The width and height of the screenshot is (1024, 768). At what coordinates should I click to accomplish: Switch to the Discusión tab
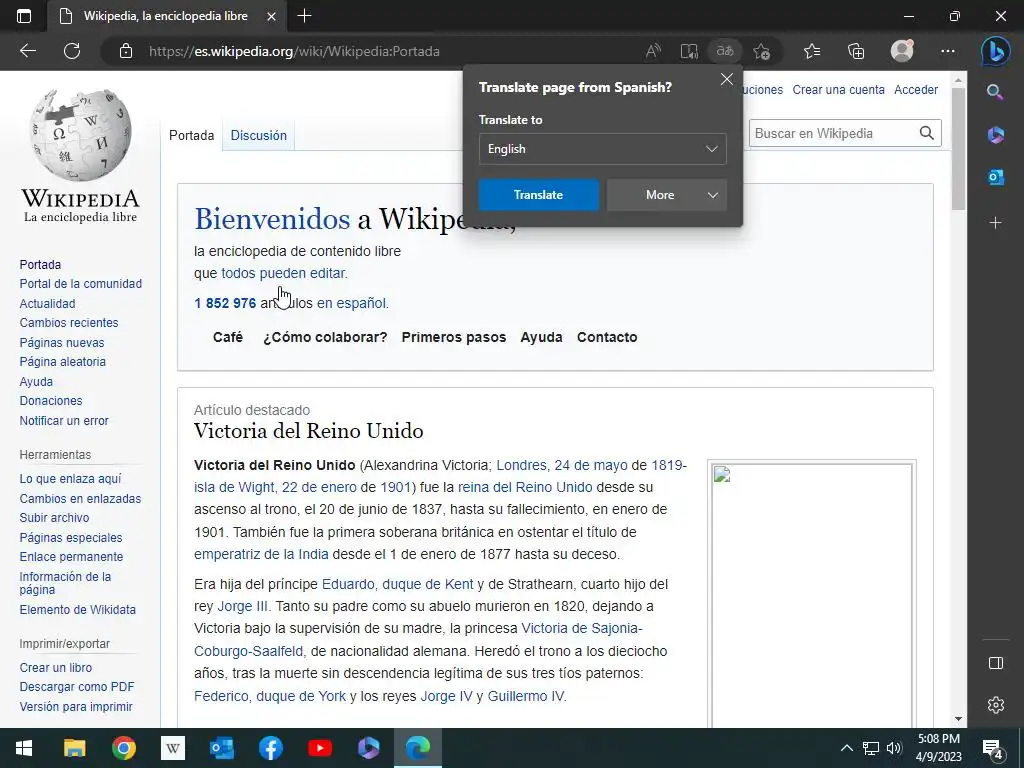point(259,135)
